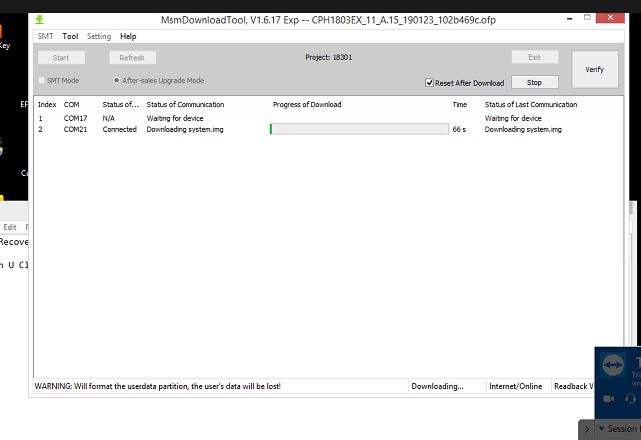Collapse TeamViewer panel using the chevron arrow
The width and height of the screenshot is (641, 440).
tap(587, 429)
